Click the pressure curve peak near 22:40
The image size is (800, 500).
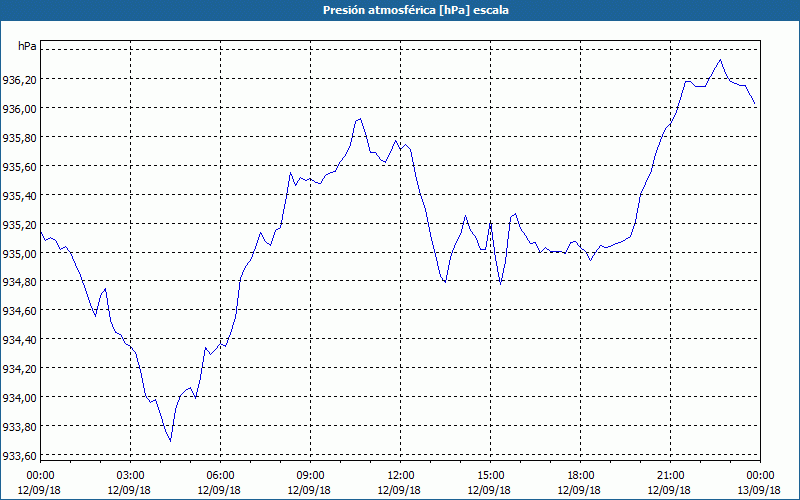(720, 60)
